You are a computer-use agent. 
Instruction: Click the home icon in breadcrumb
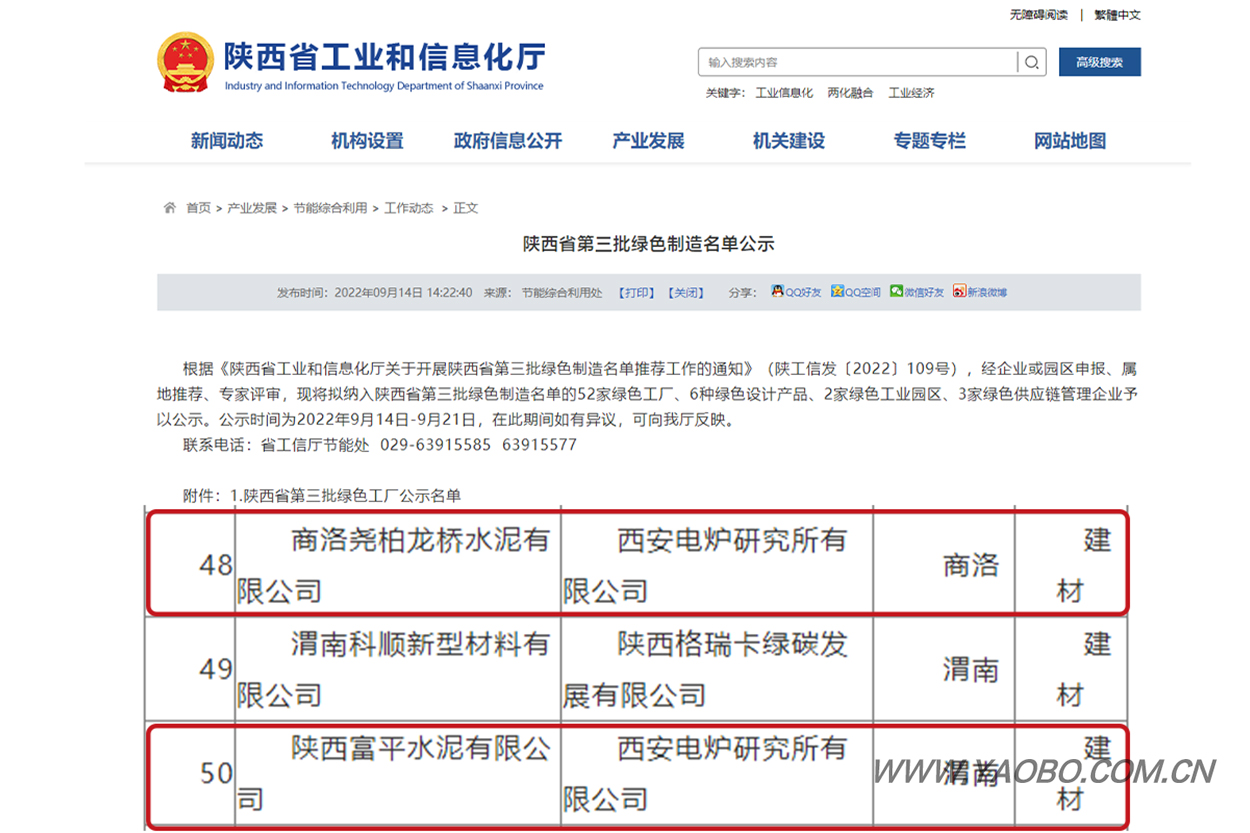click(x=170, y=208)
